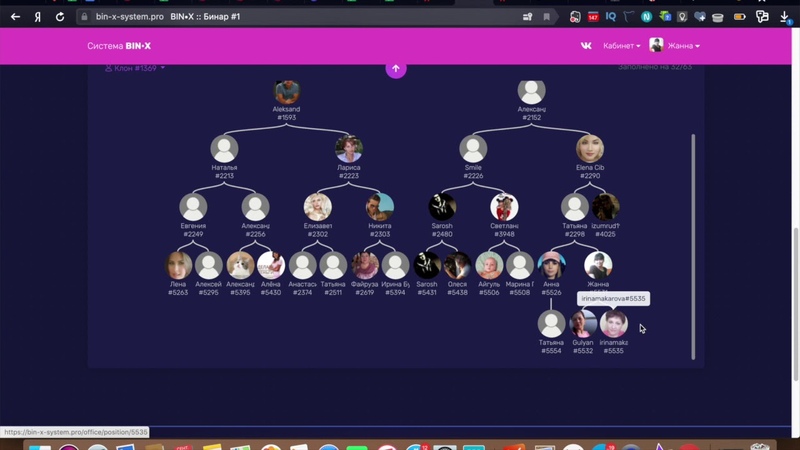Viewport: 800px width, 450px height.
Task: Open Марина #5508 position
Action: click(520, 265)
